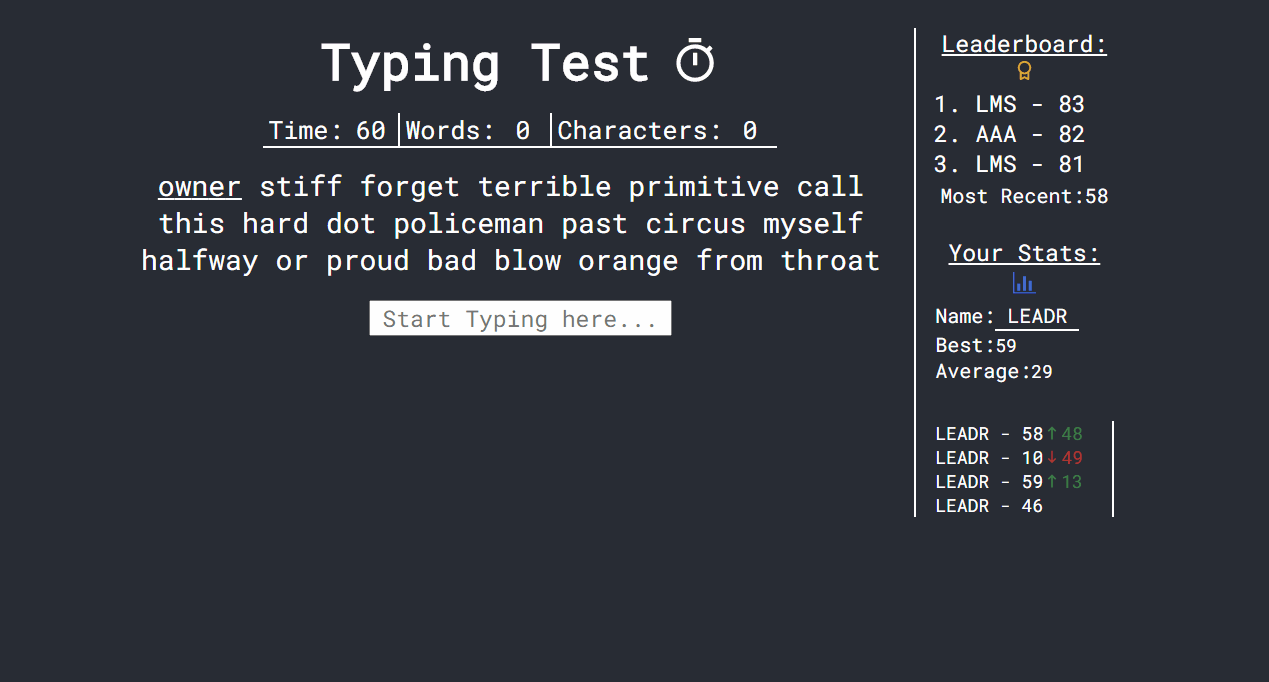Click the green up arrow beside score 59
The image size is (1269, 682).
[1055, 481]
